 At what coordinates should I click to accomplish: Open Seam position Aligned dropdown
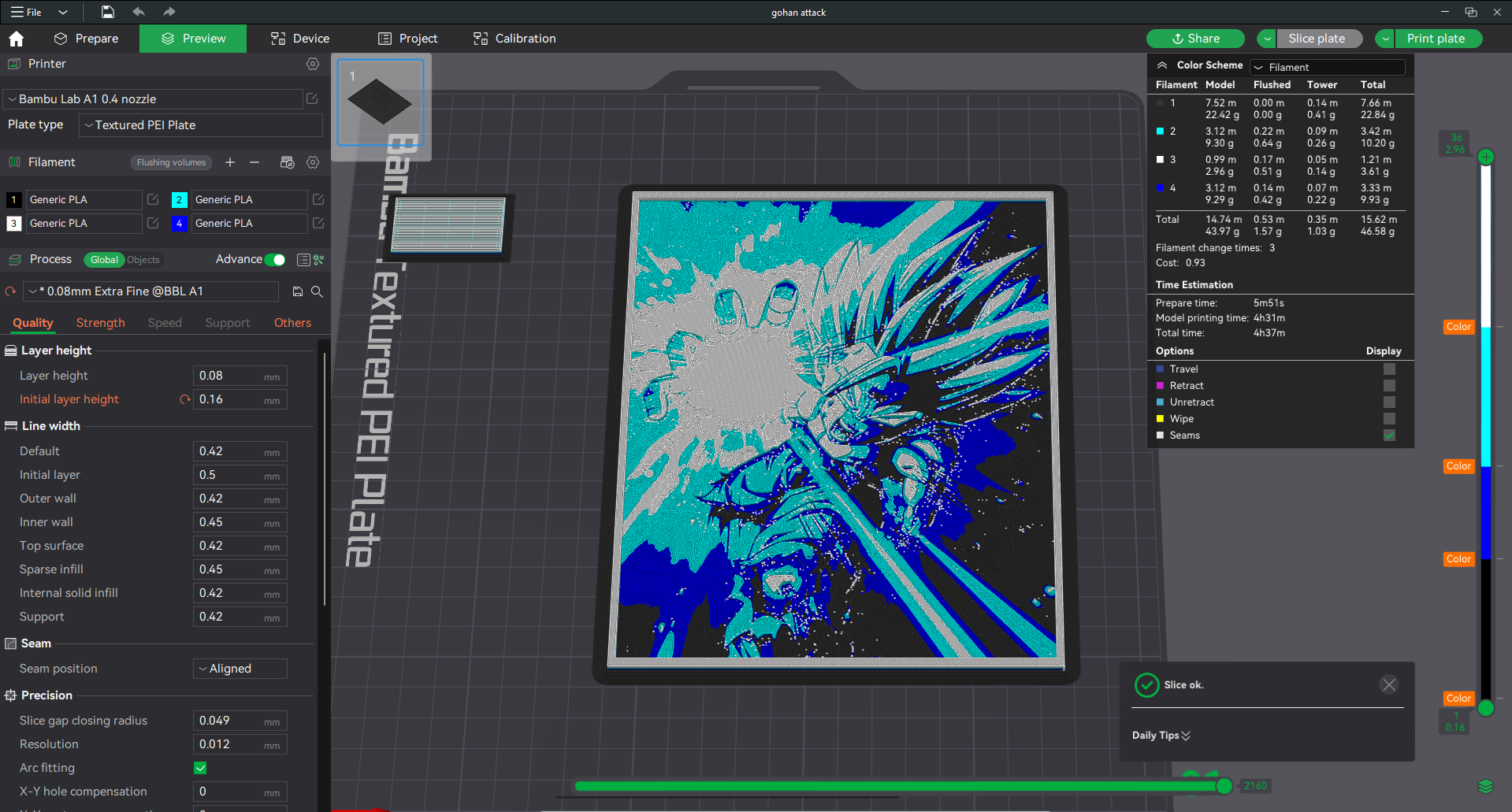(x=240, y=669)
